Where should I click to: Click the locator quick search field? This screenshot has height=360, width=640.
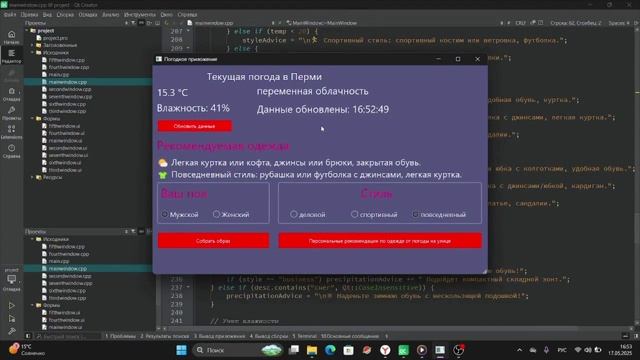coord(67,336)
